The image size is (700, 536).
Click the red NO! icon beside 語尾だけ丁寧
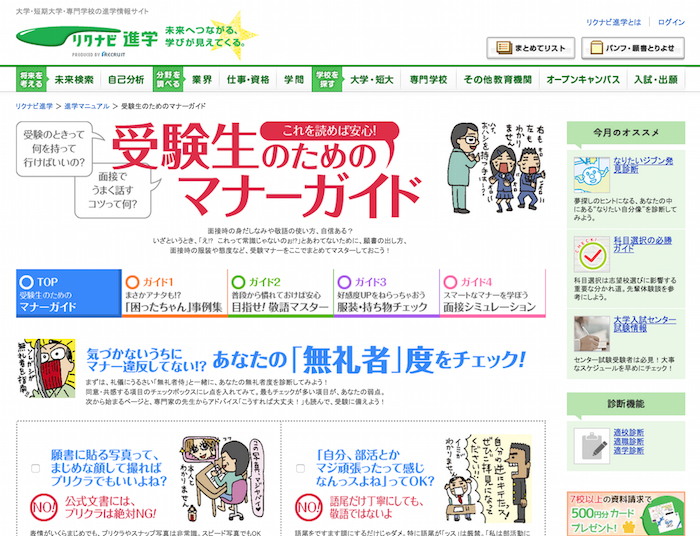click(309, 507)
